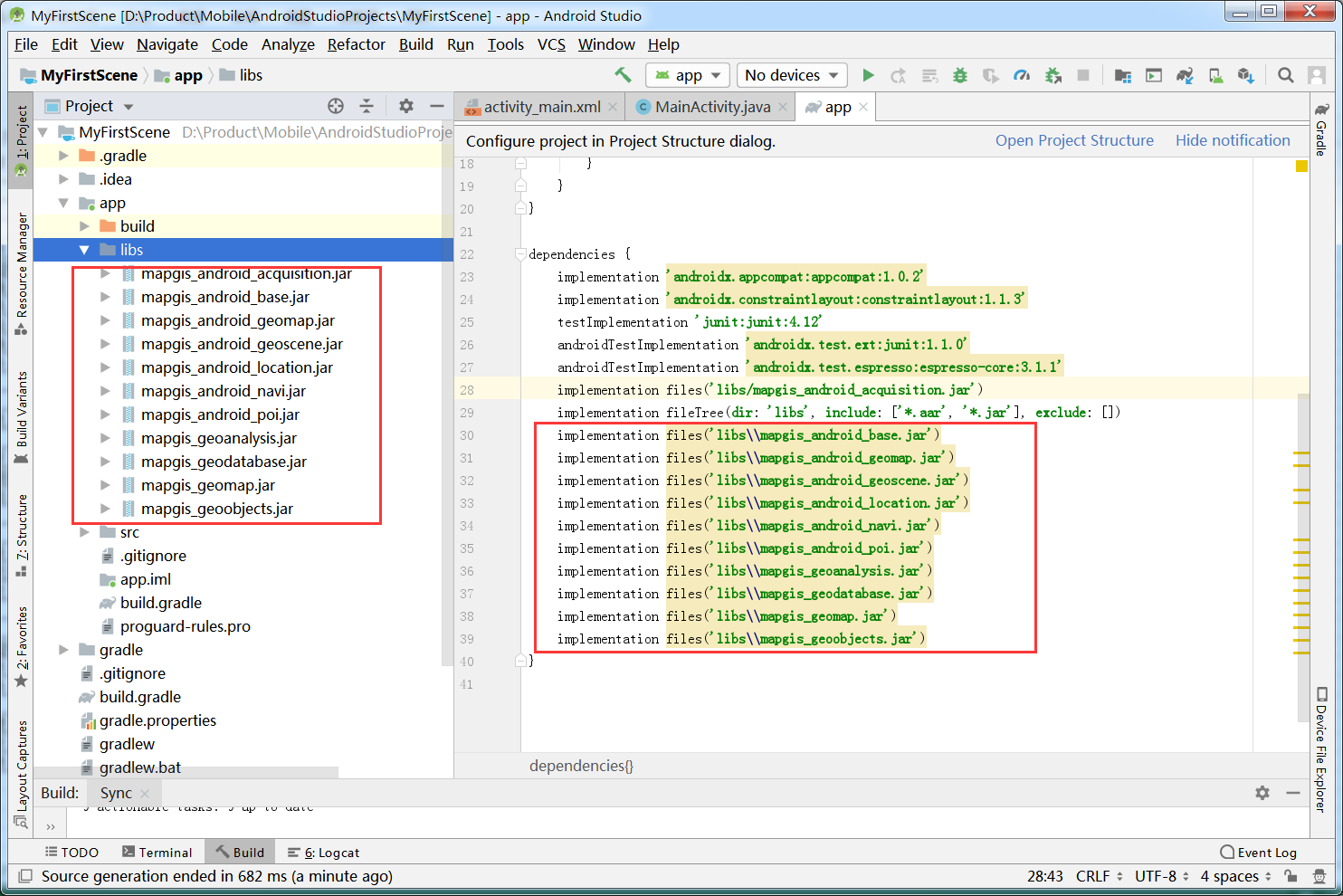Open the app run configuration dropdown
This screenshot has width=1343, height=896.
click(x=688, y=75)
